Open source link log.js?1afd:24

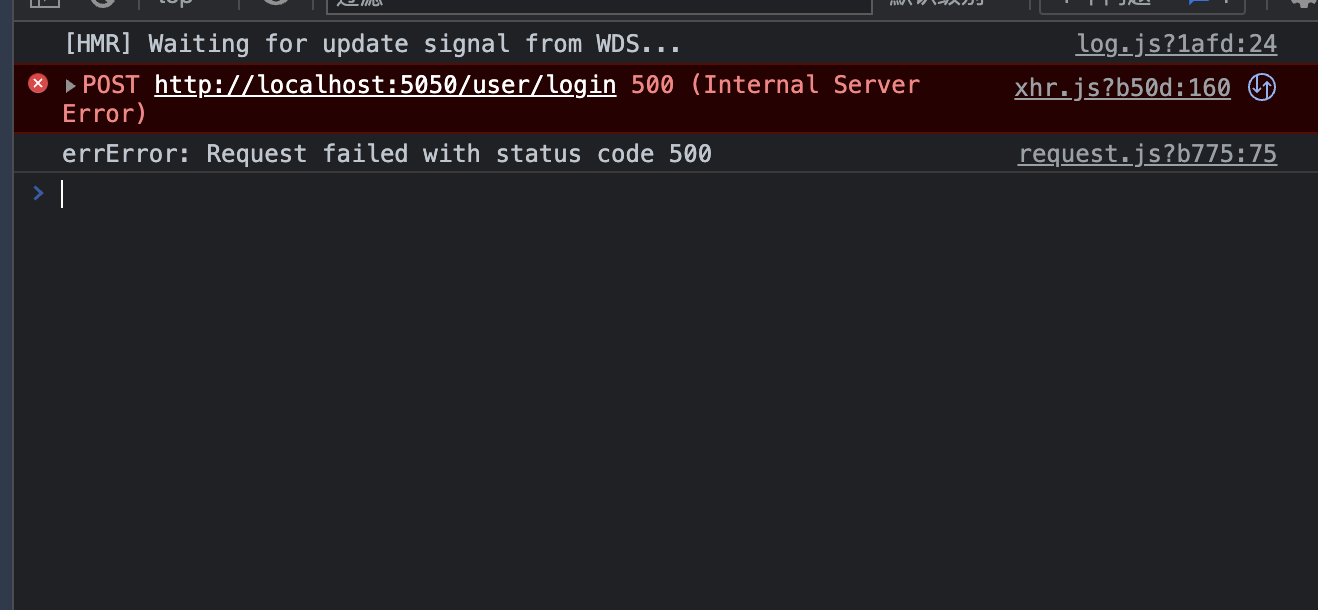click(x=1176, y=44)
